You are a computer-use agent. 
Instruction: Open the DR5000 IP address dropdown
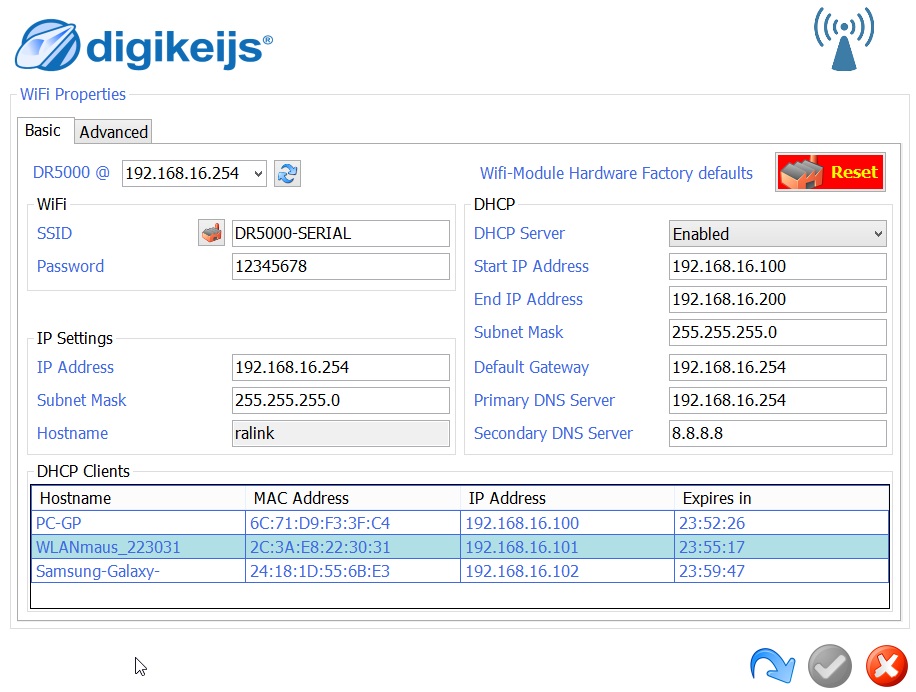(258, 173)
